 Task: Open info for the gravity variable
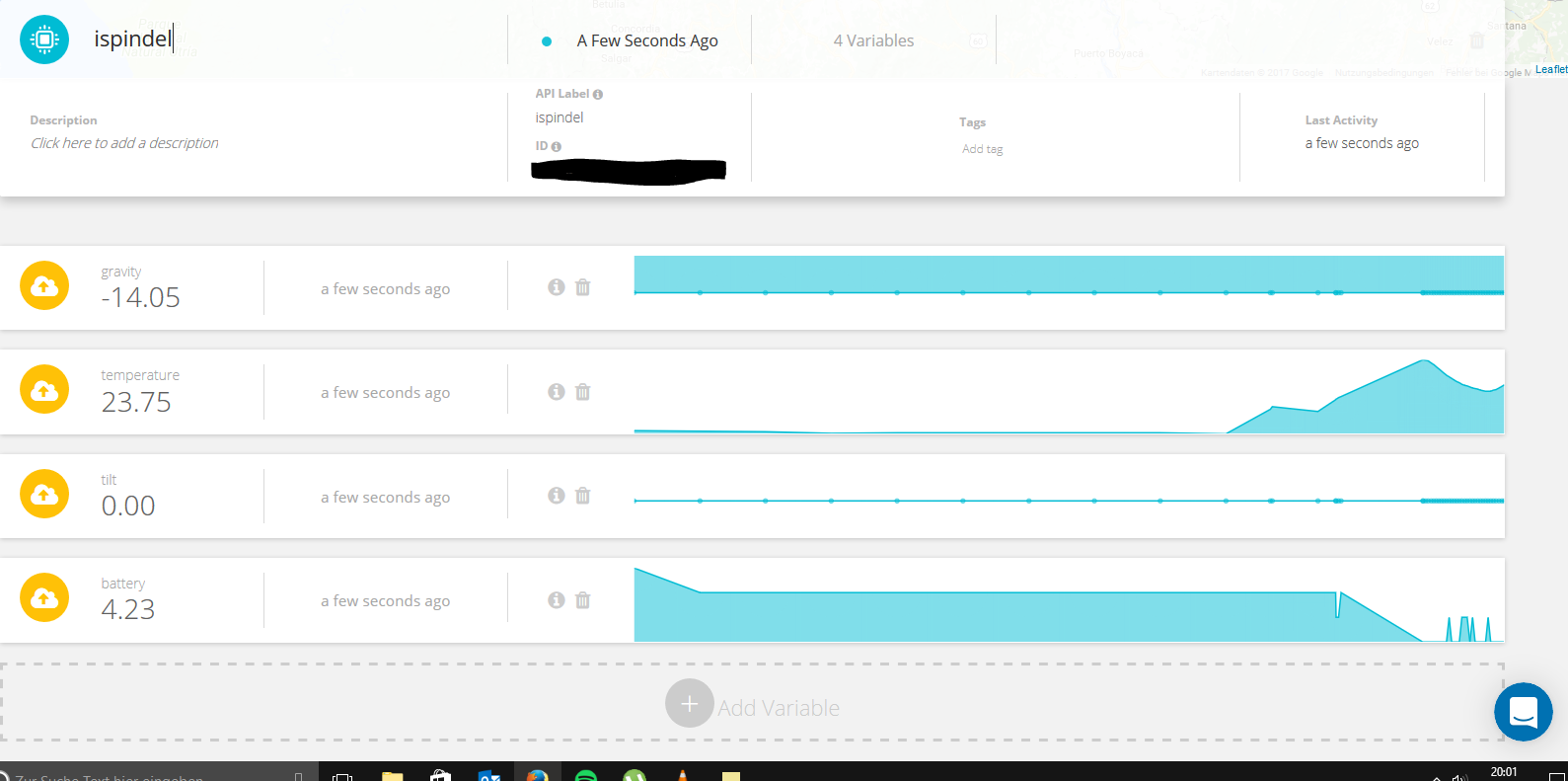coord(557,287)
